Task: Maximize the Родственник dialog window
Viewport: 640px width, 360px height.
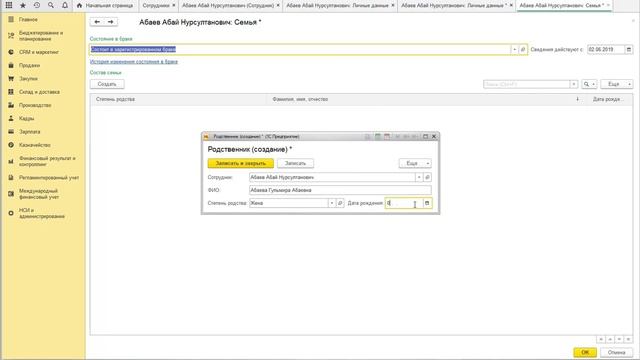Action: tap(425, 136)
